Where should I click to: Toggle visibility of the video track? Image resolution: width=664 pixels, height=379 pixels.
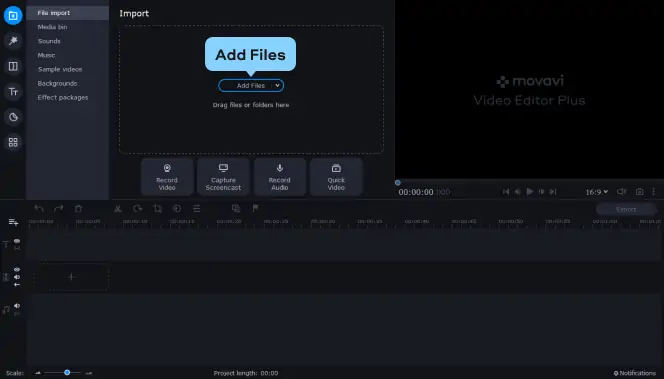click(17, 269)
